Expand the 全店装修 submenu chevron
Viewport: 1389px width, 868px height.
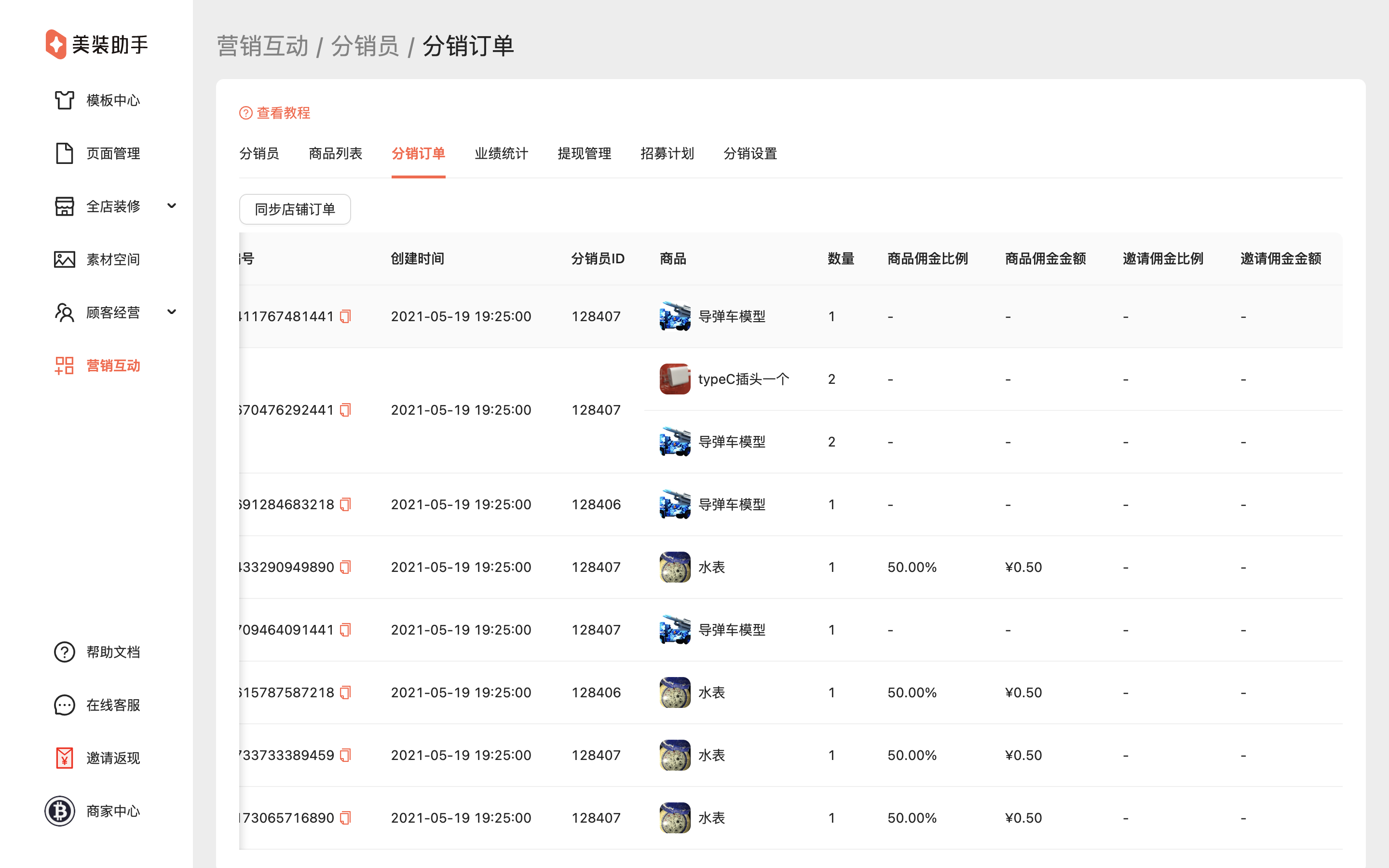tap(171, 206)
